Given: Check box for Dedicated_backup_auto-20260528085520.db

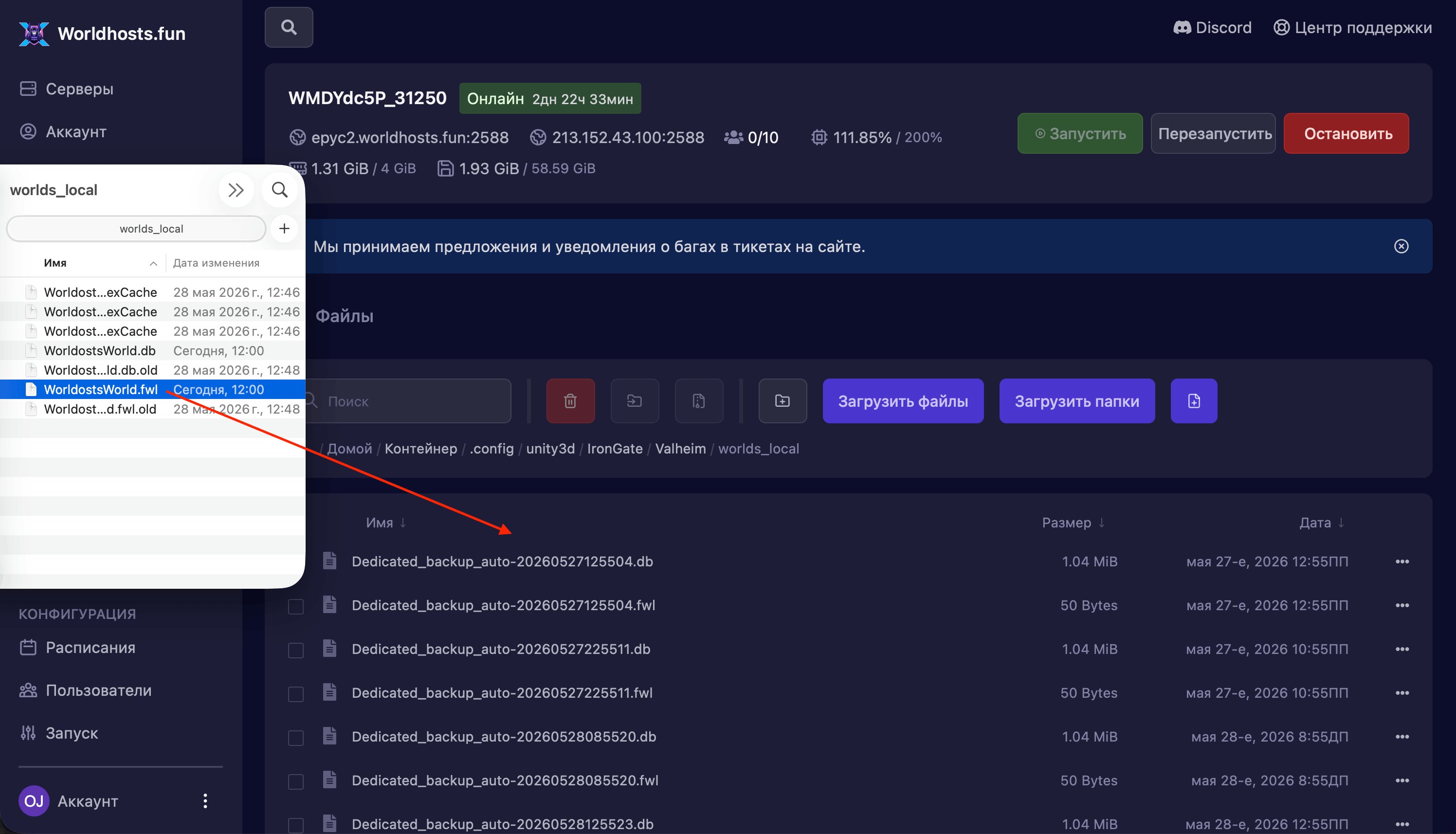Looking at the screenshot, I should pyautogui.click(x=295, y=738).
